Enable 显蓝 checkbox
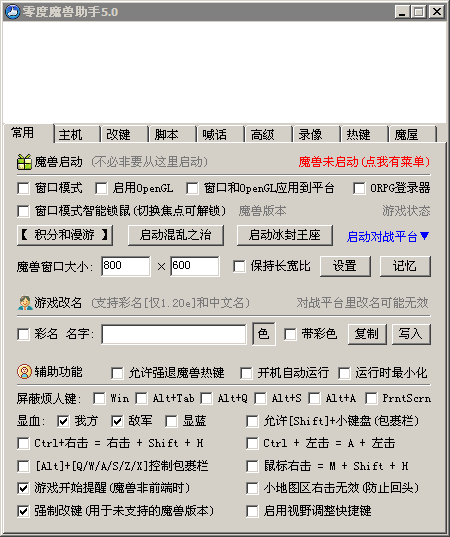This screenshot has width=450, height=537. point(171,421)
